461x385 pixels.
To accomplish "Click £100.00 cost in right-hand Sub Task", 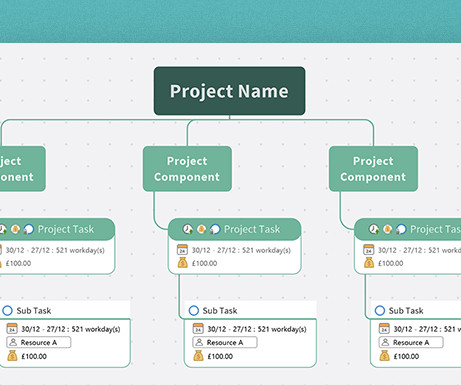I will (x=406, y=356).
